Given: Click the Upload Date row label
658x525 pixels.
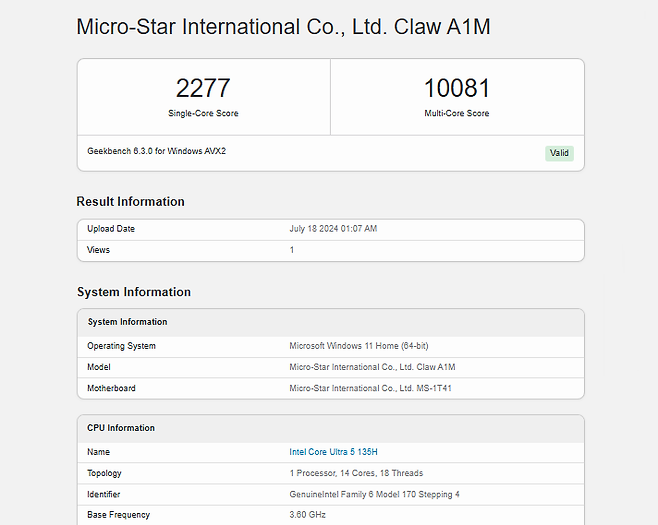Looking at the screenshot, I should coord(111,229).
